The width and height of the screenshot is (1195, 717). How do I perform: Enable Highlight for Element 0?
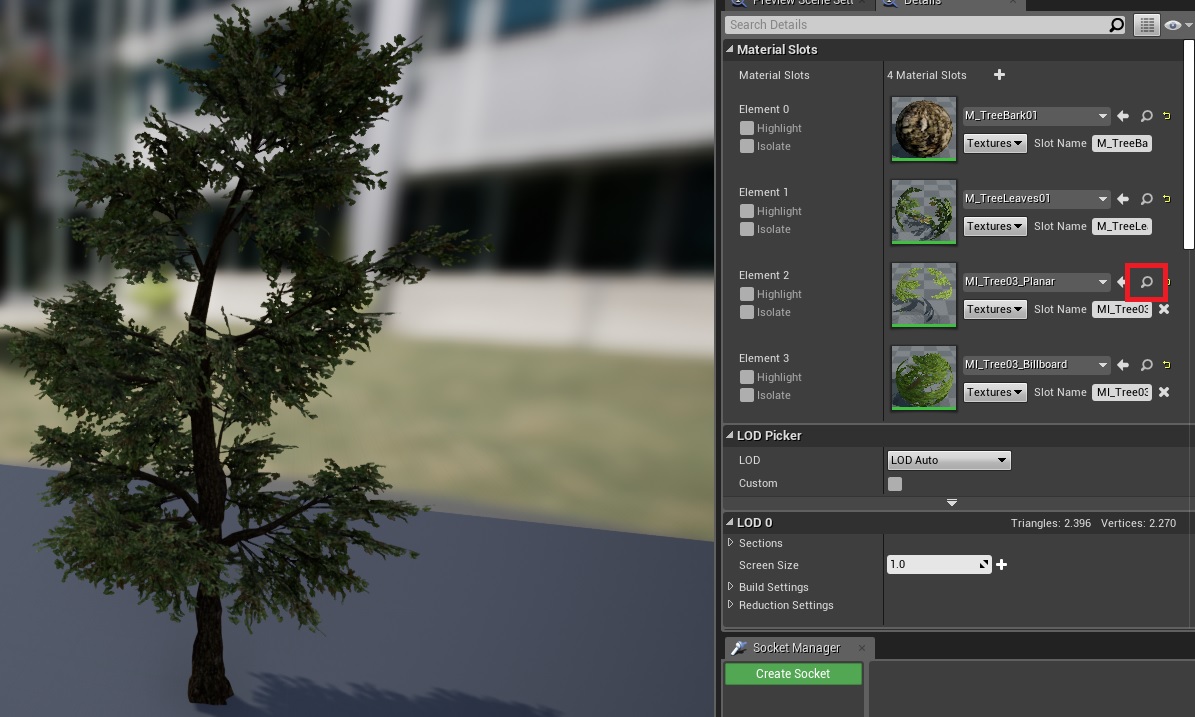click(x=747, y=128)
